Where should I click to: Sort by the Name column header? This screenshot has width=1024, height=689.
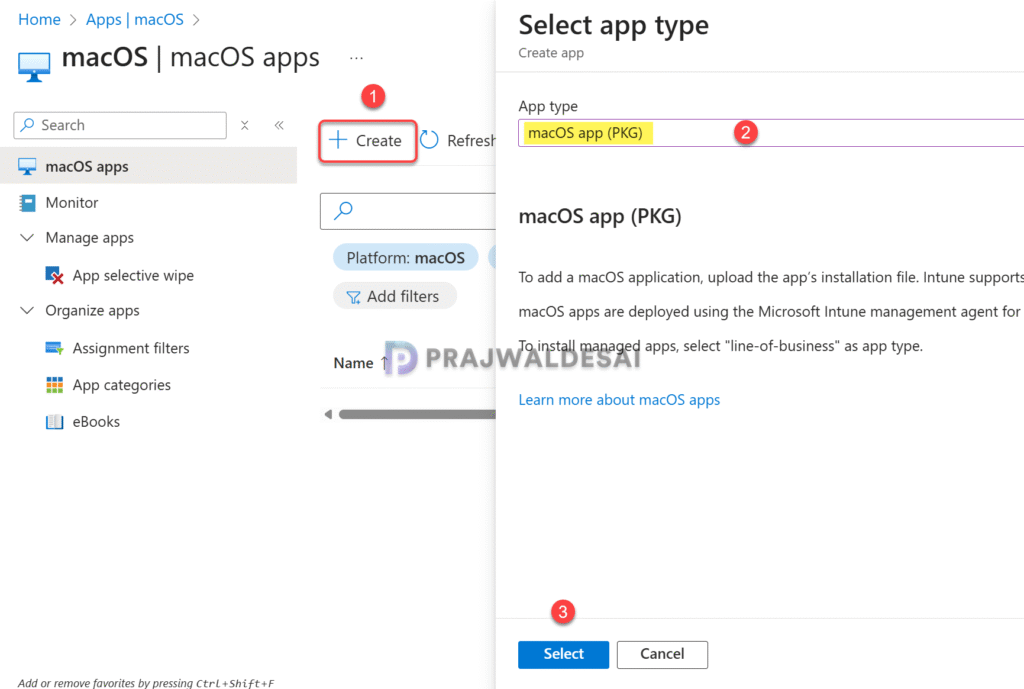(x=353, y=362)
